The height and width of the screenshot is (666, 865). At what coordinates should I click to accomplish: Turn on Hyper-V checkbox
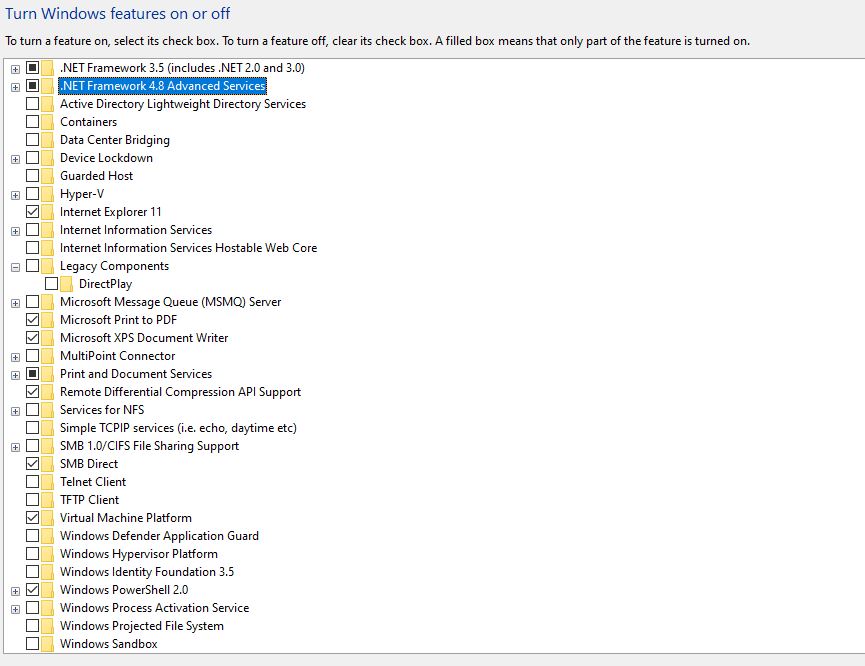pyautogui.click(x=33, y=194)
